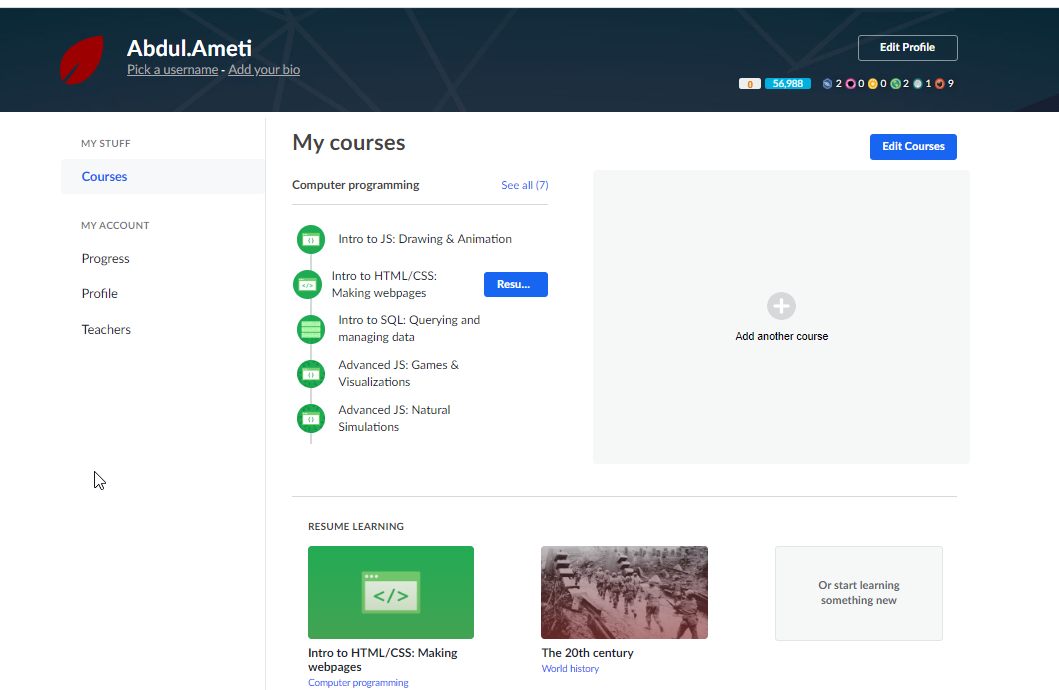Image resolution: width=1059 pixels, height=690 pixels.
Task: Click the Add another course text
Action: [781, 336]
